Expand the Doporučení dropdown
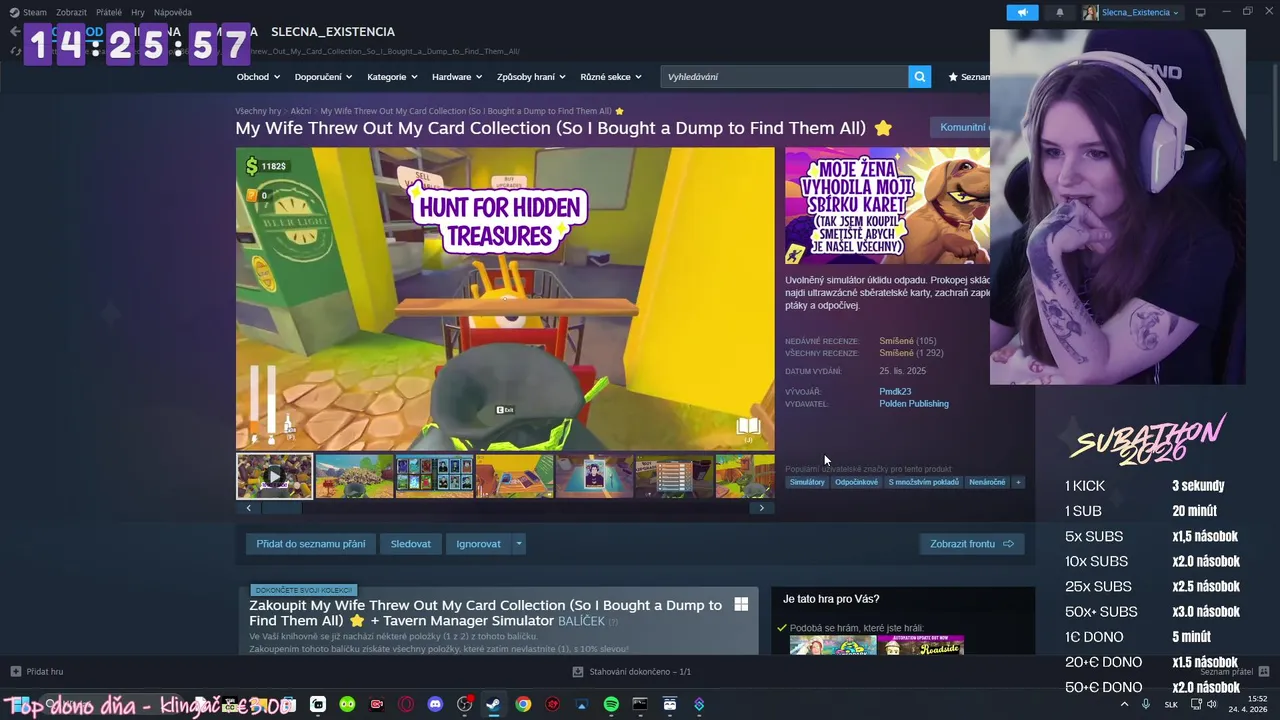The width and height of the screenshot is (1280, 720). click(323, 77)
